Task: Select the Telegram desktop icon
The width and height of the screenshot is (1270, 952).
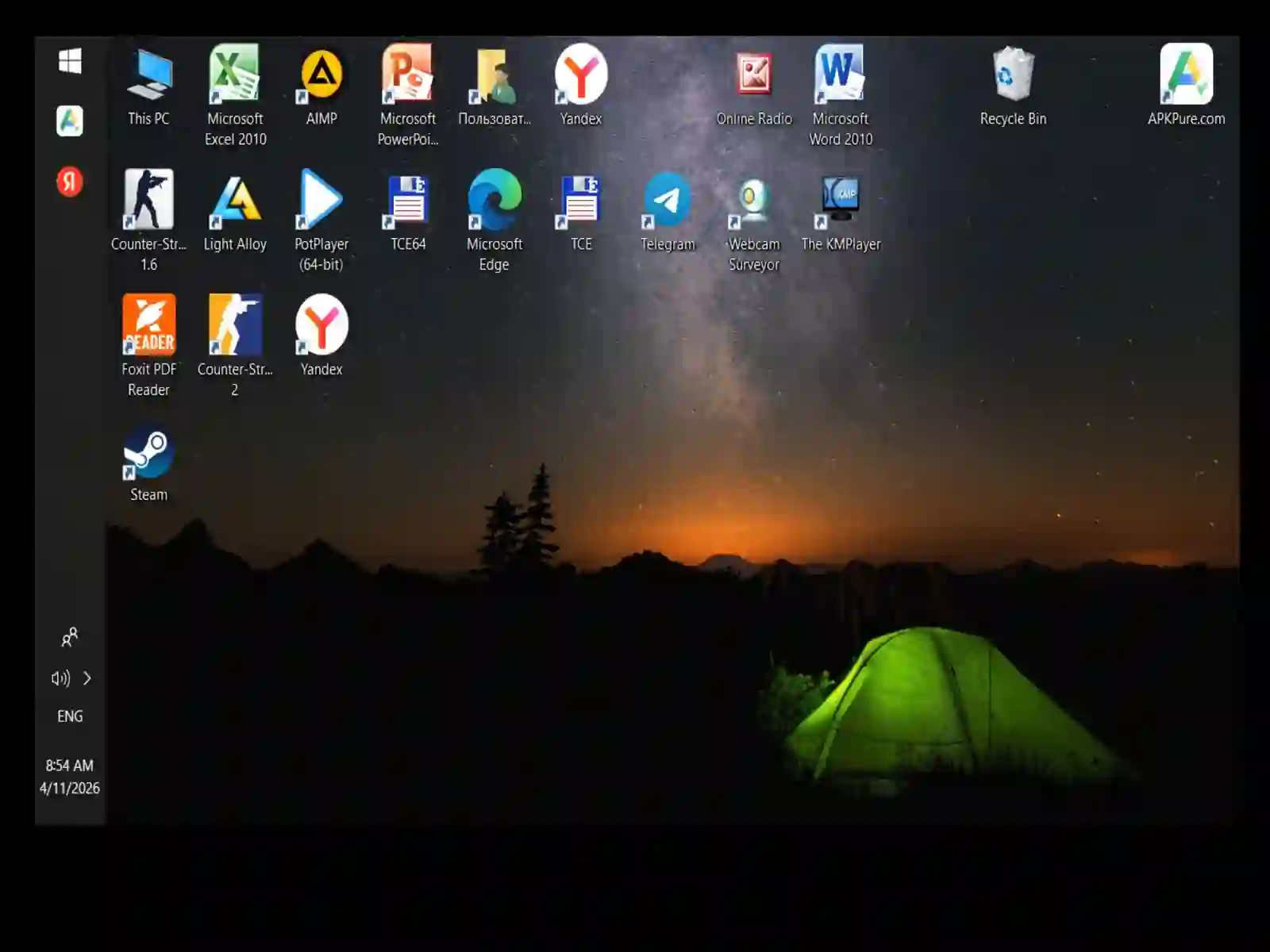Action: pyautogui.click(x=668, y=213)
